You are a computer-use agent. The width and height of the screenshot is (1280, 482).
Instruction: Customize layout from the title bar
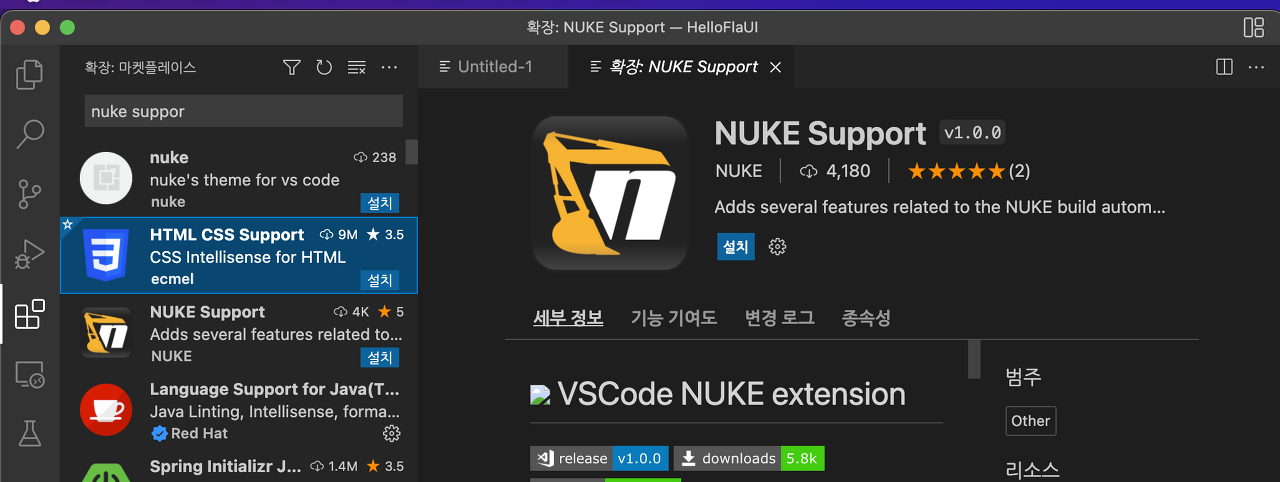(1253, 27)
